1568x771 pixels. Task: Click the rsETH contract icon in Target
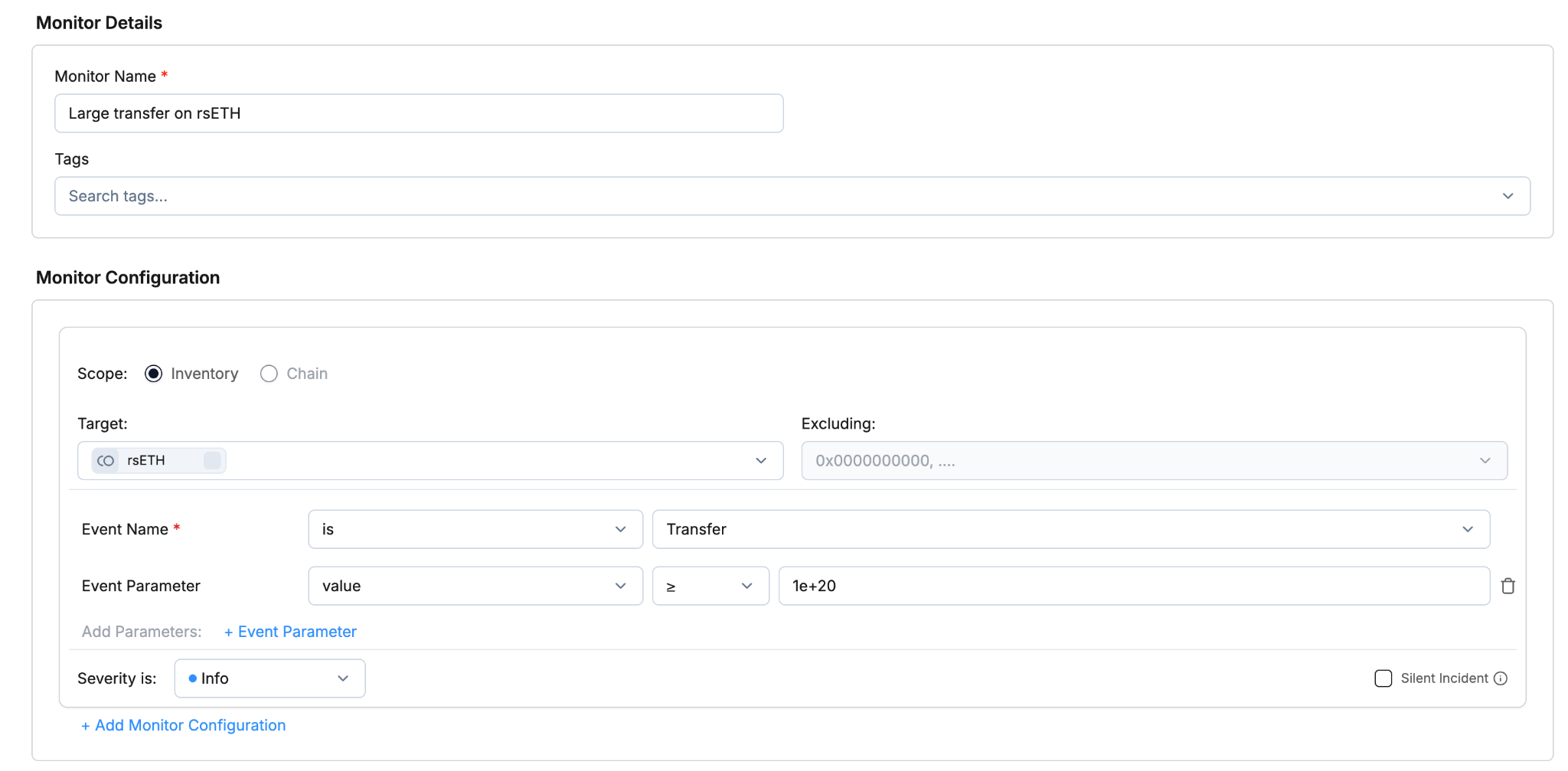(106, 460)
